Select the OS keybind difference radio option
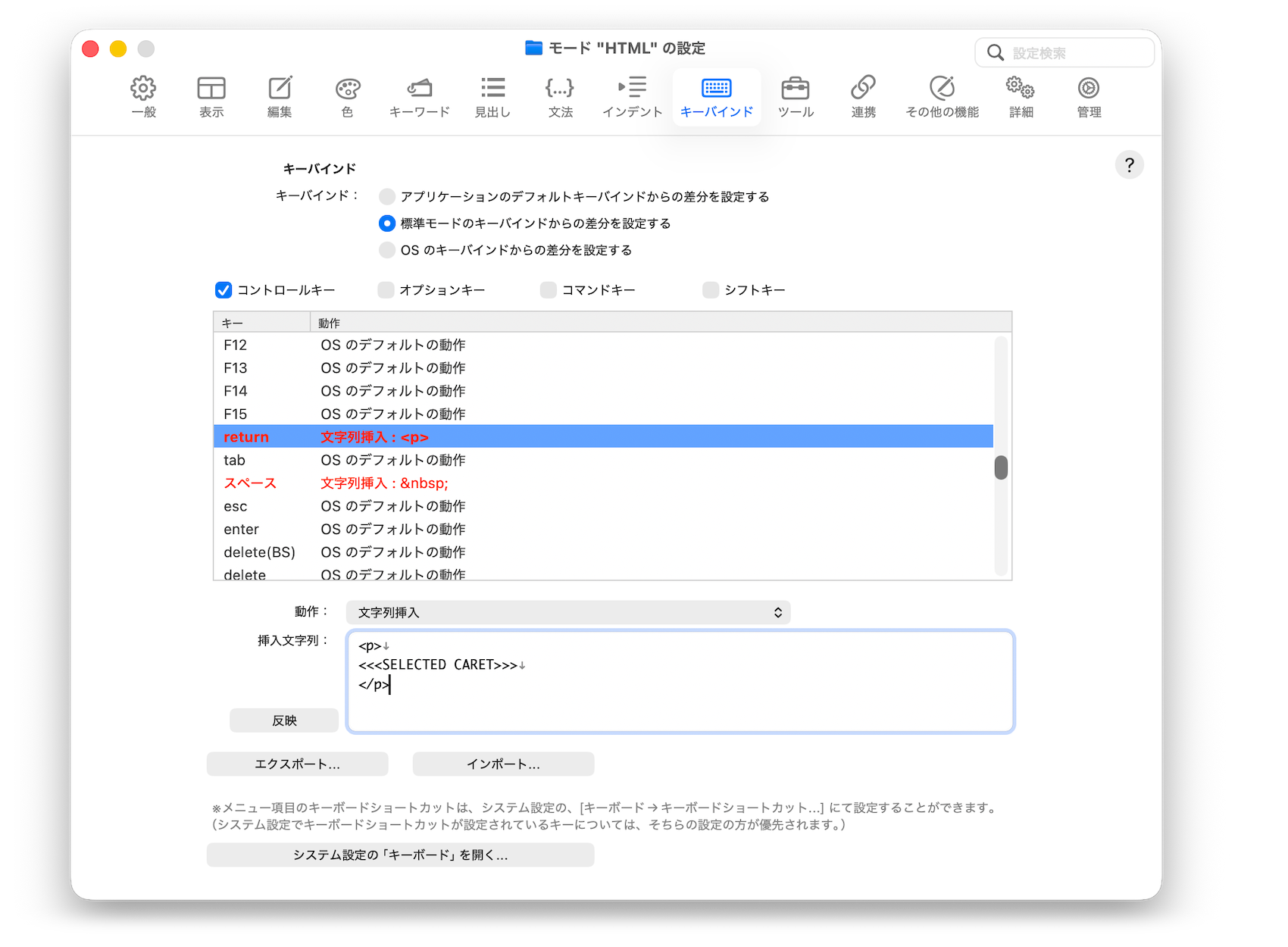The width and height of the screenshot is (1288, 947). pos(387,250)
